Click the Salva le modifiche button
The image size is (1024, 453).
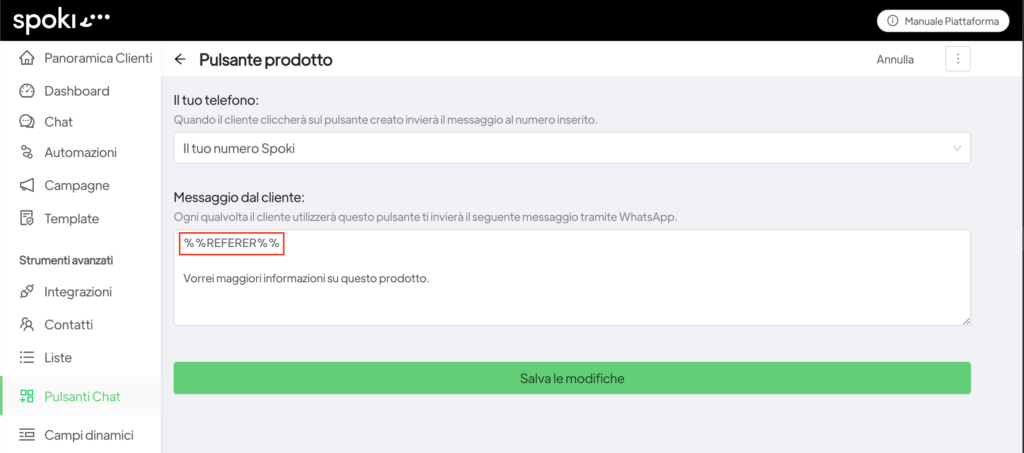click(572, 378)
